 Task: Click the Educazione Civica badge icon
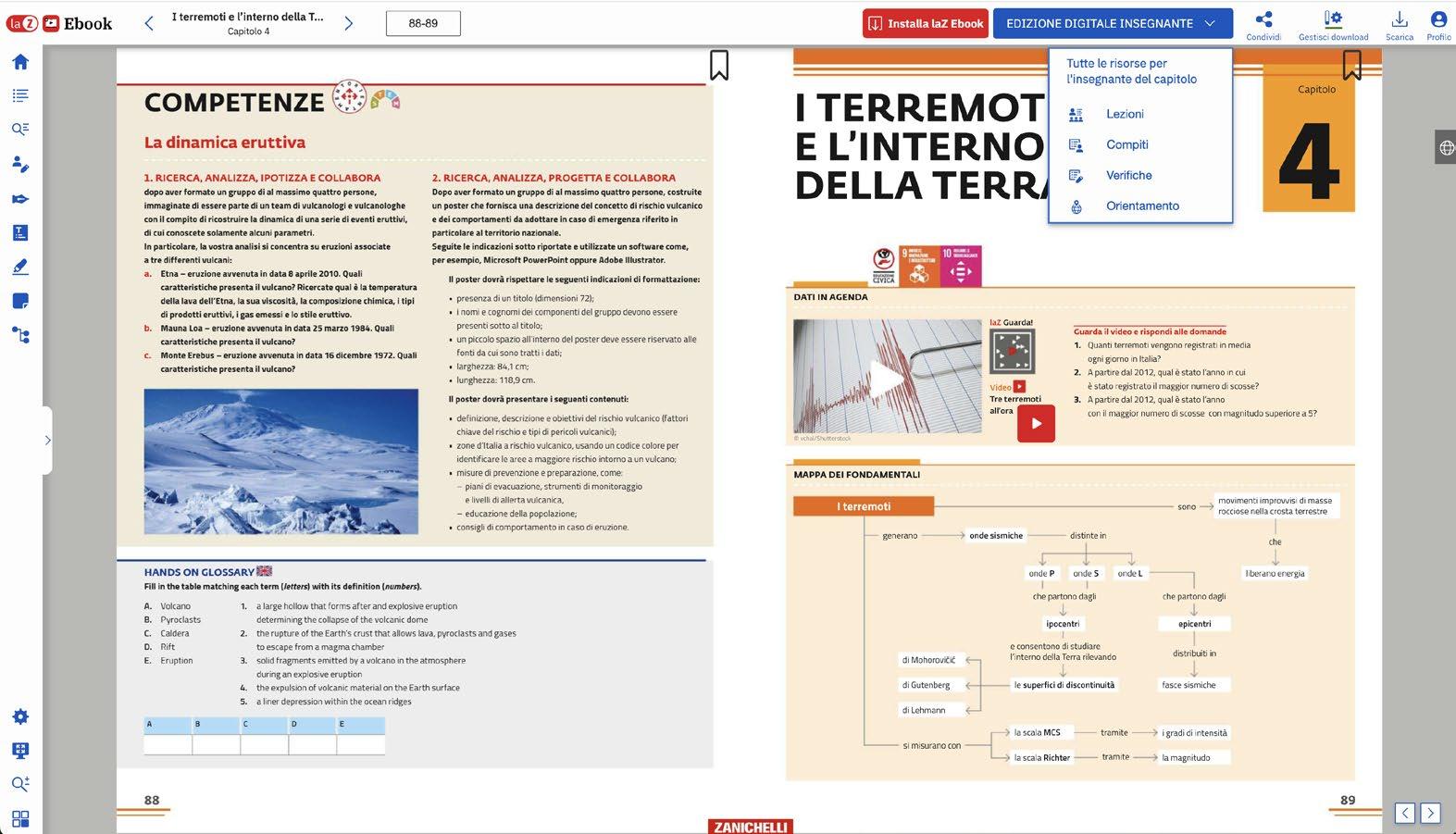click(x=884, y=267)
